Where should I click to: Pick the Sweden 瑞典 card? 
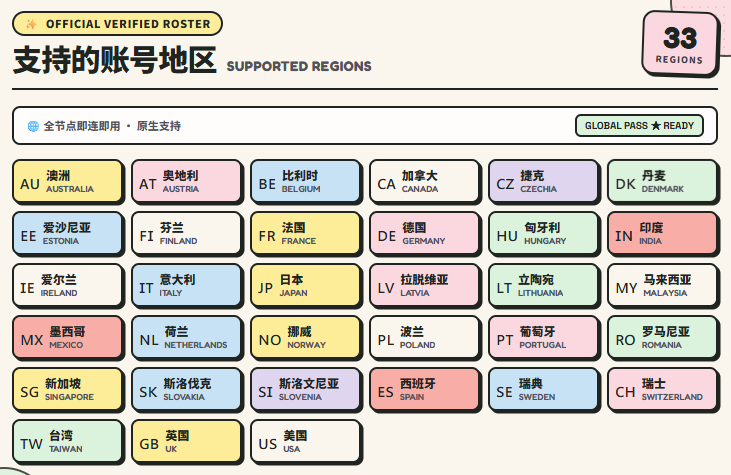pos(544,389)
